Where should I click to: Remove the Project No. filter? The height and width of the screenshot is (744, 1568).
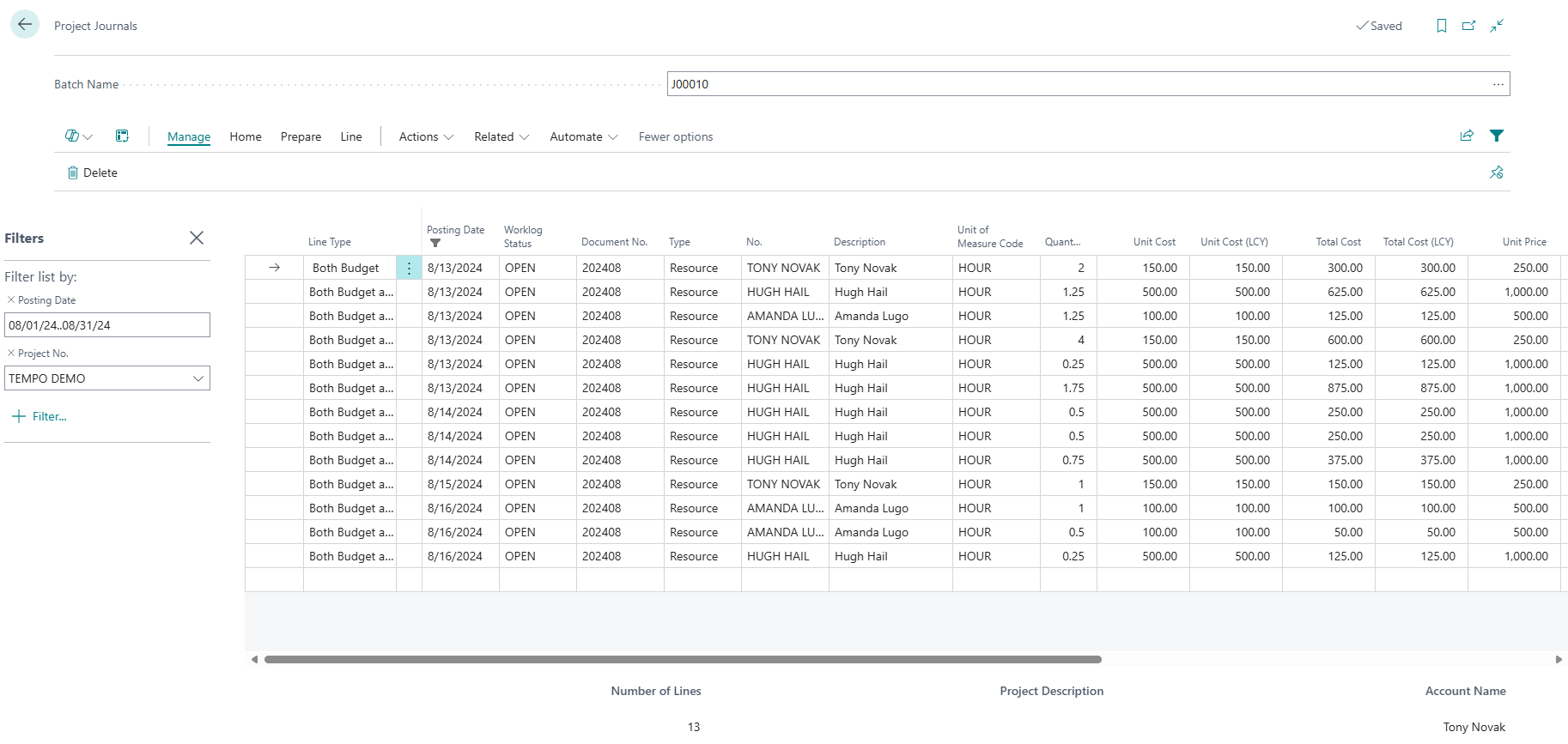click(x=11, y=354)
